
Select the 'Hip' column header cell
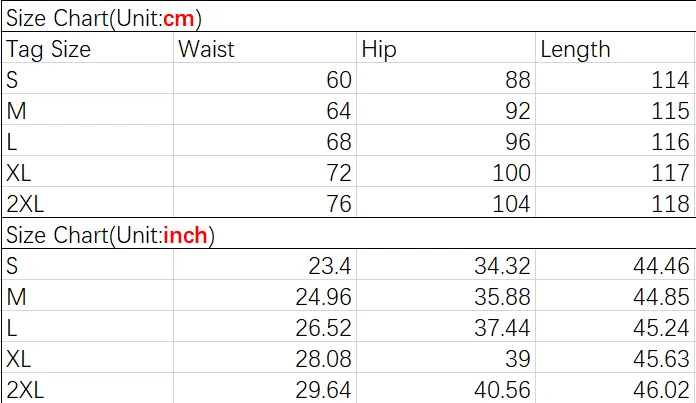(446, 47)
